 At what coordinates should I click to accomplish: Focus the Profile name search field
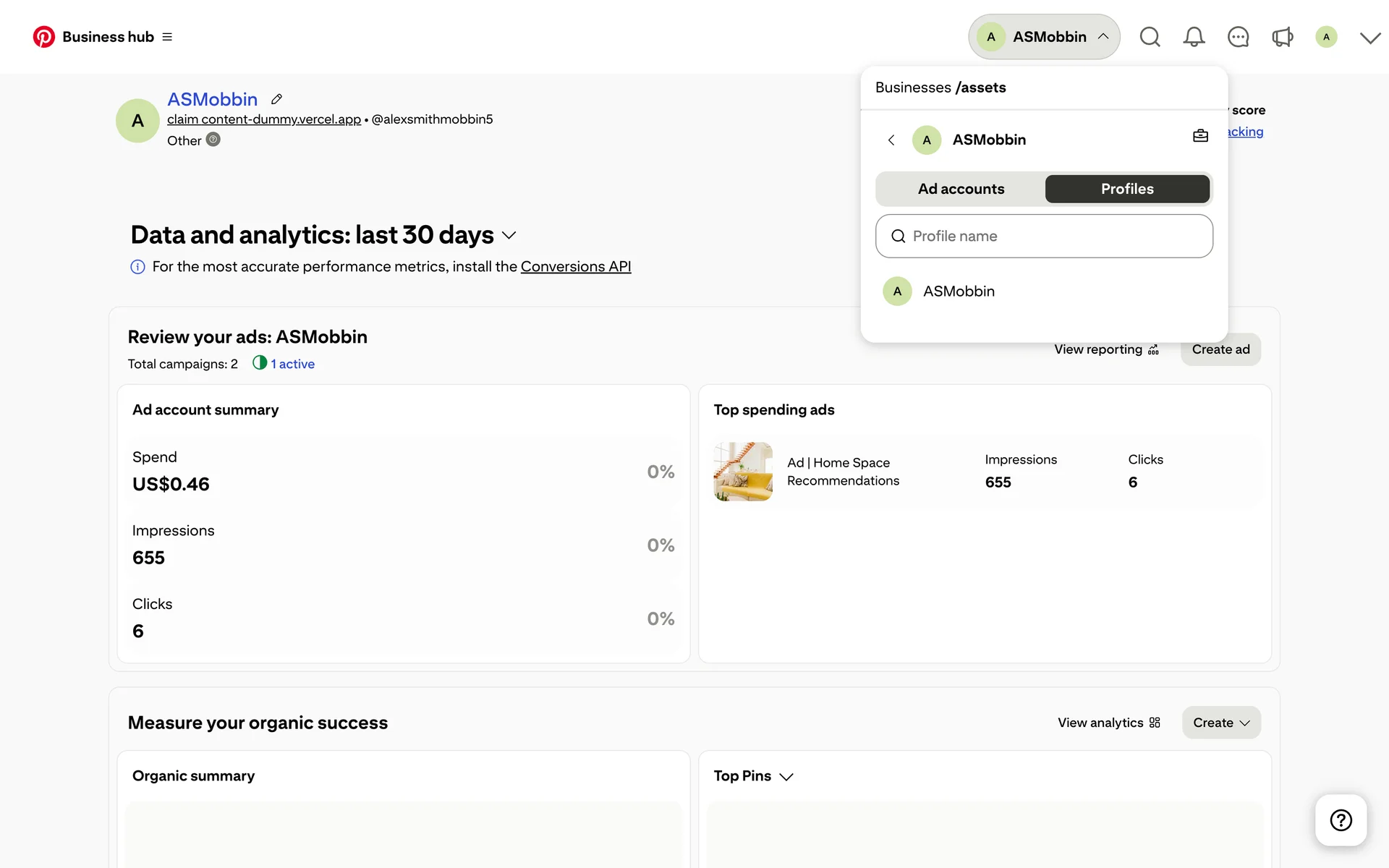coord(1044,237)
